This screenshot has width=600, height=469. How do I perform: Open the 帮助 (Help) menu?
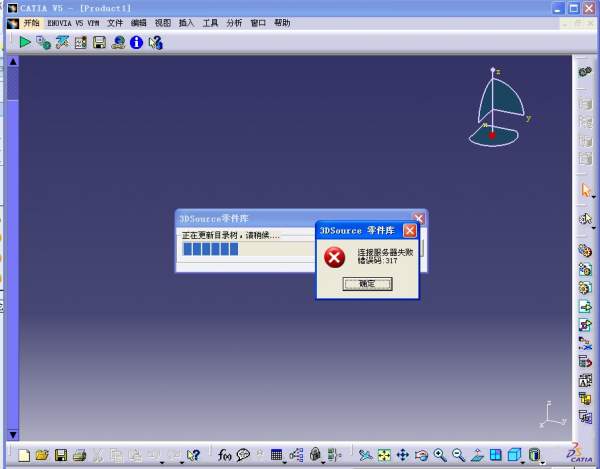point(282,23)
